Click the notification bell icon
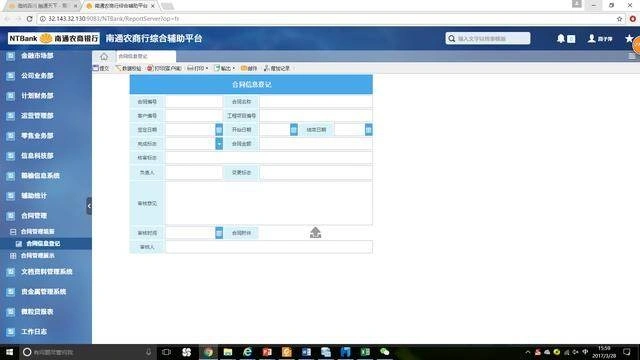The image size is (640, 360). tap(561, 38)
